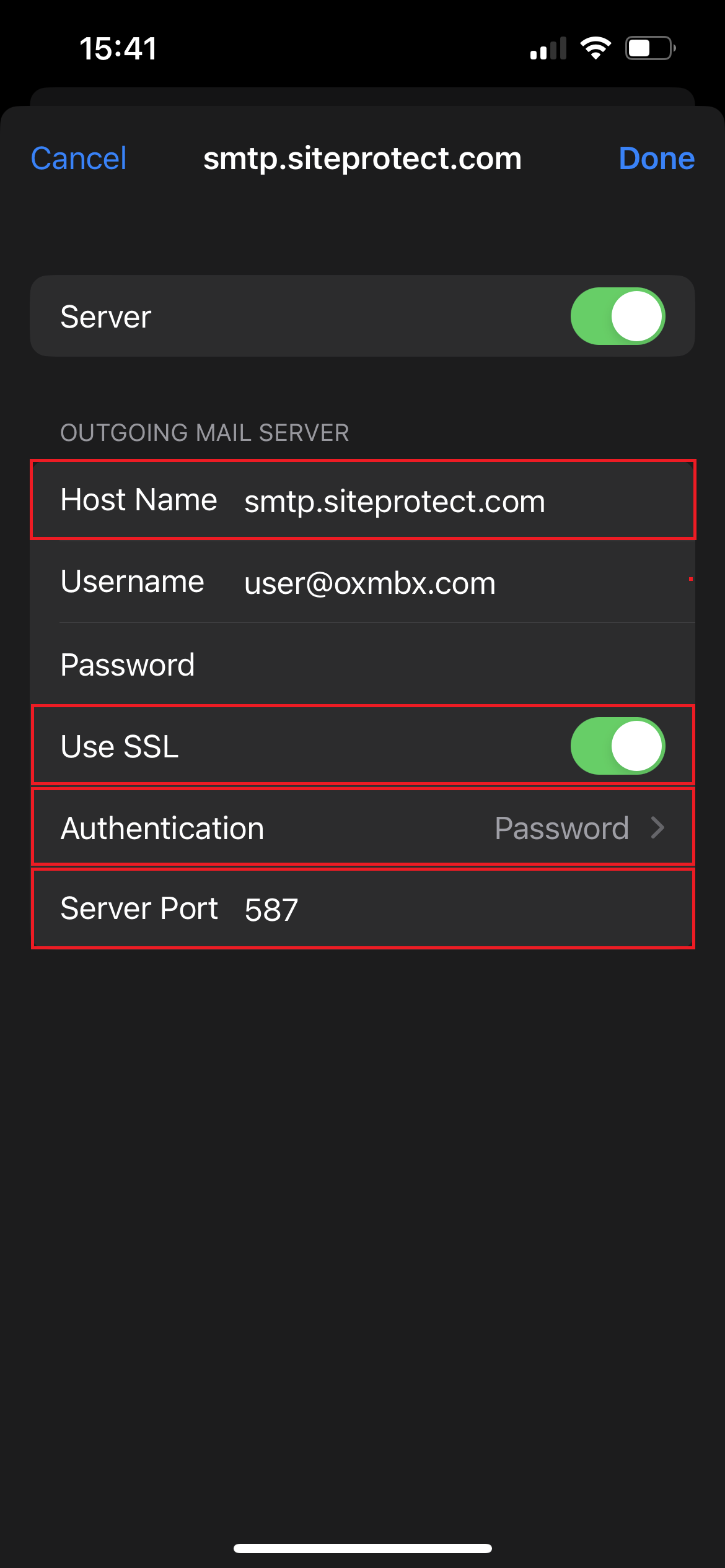725x1568 pixels.
Task: Tap the 15:41 clock in status bar
Action: 118,48
